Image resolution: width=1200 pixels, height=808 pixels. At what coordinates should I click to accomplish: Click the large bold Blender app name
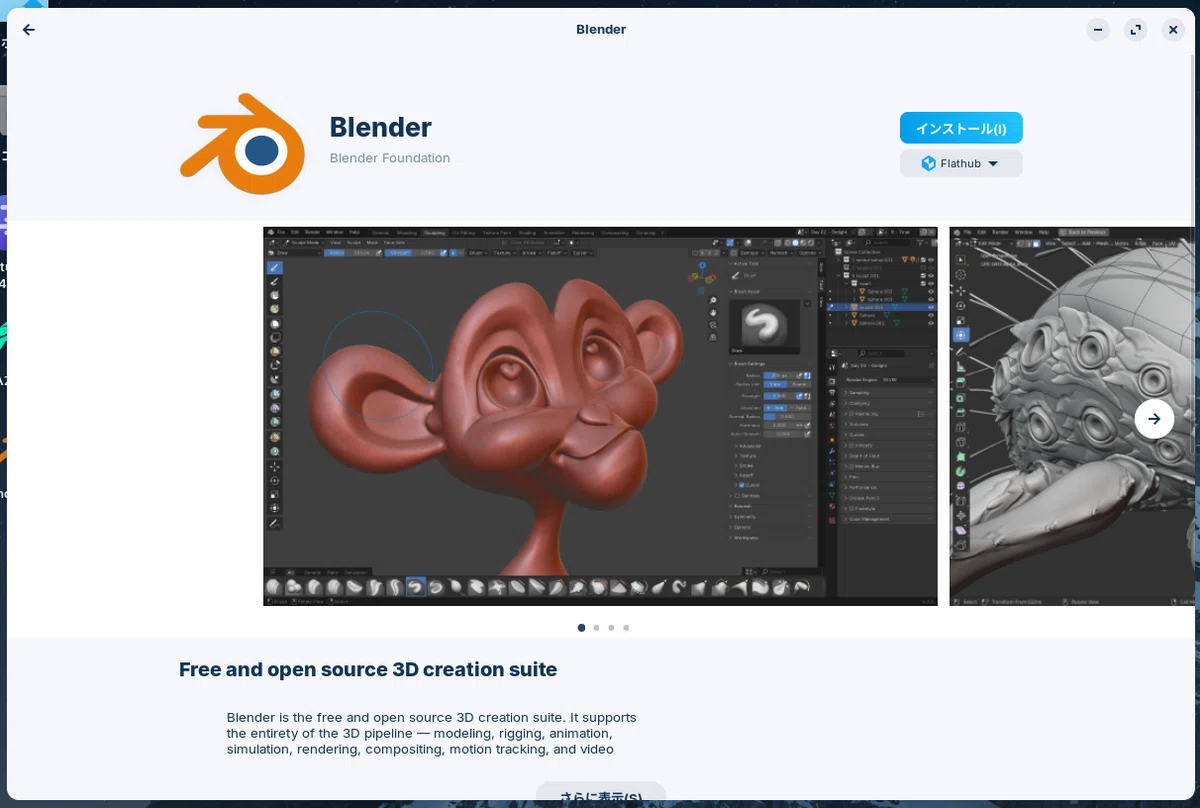pyautogui.click(x=380, y=127)
